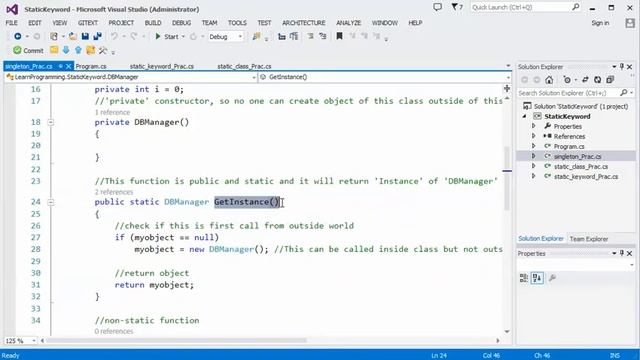This screenshot has width=640, height=360.
Task: Click the blue up-arrow Push icon
Action: pos(78,50)
